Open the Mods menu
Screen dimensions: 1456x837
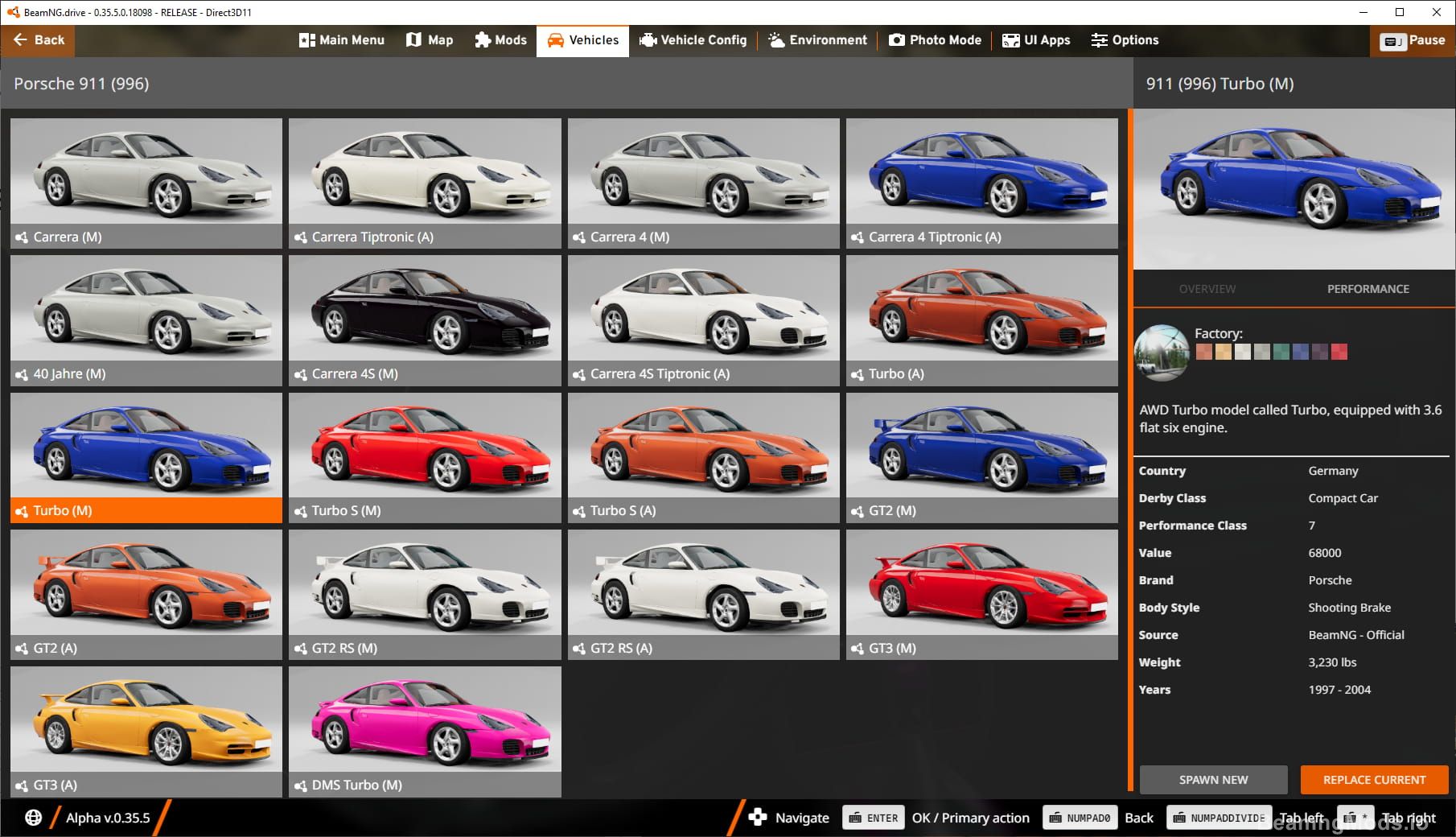click(500, 40)
